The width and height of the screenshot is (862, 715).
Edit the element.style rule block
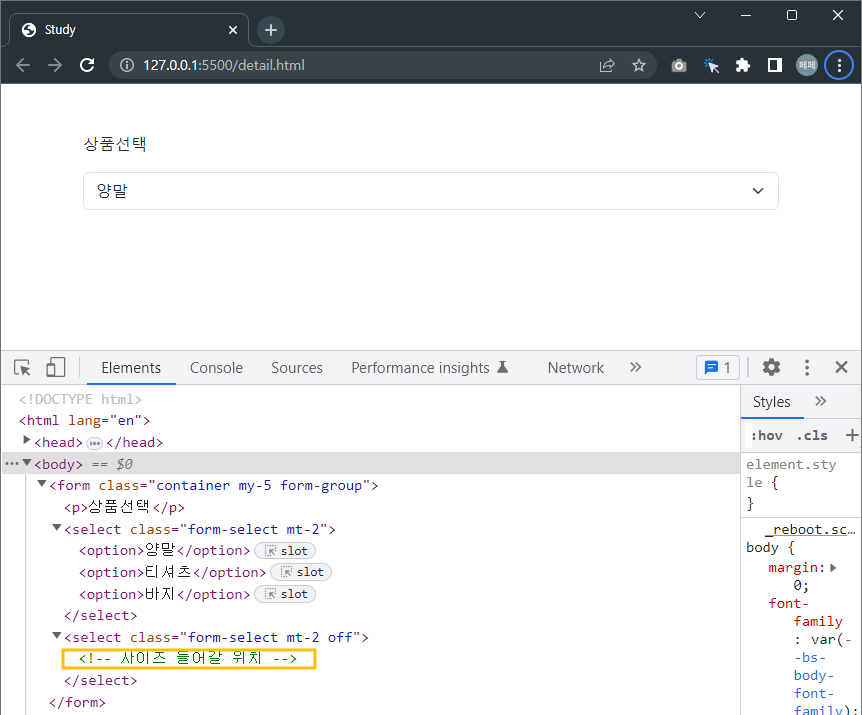(x=791, y=484)
